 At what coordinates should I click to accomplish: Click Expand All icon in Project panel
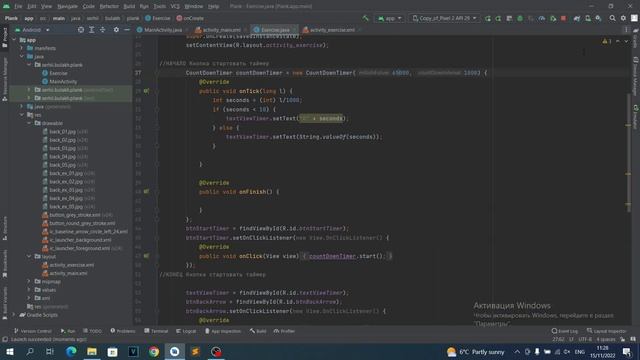pyautogui.click(x=91, y=30)
